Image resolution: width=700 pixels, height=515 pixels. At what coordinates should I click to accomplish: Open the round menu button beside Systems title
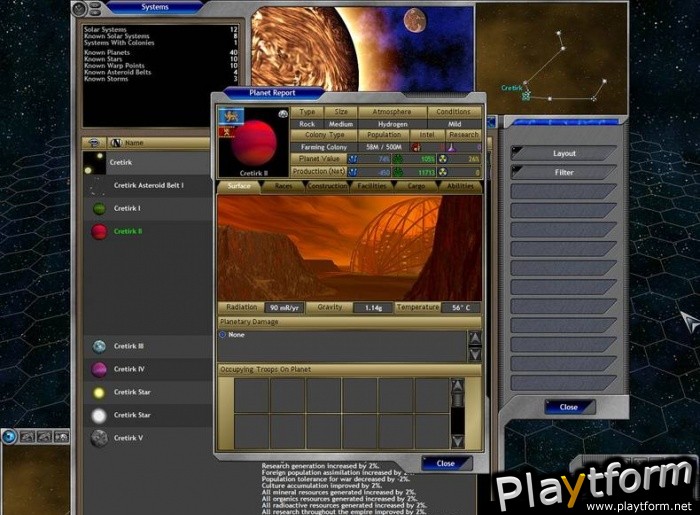coord(79,8)
